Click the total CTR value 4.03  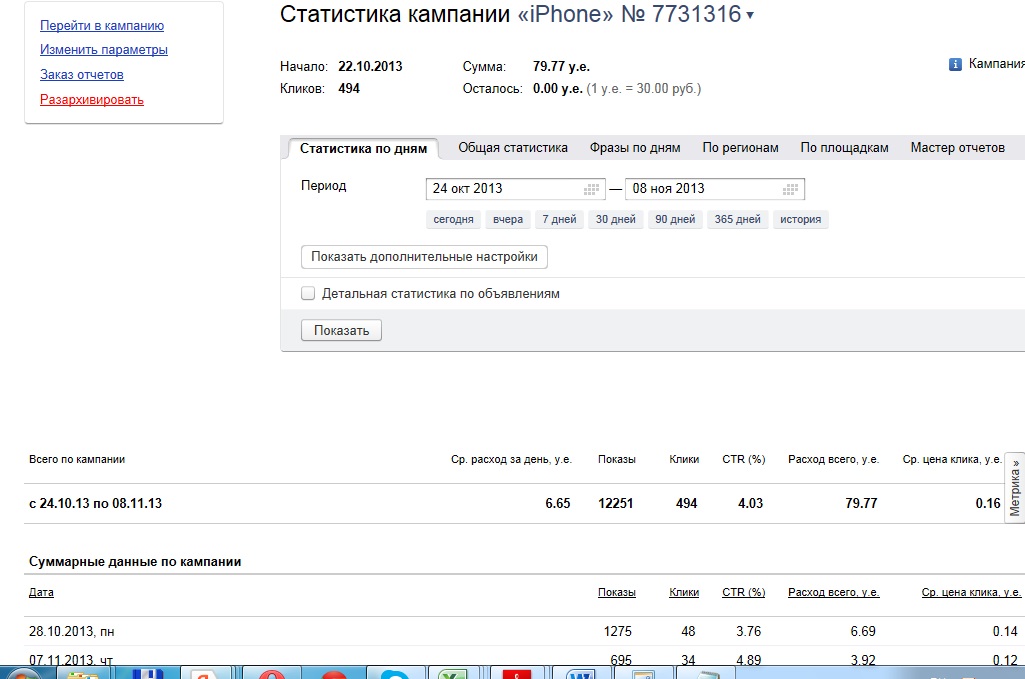pyautogui.click(x=750, y=503)
